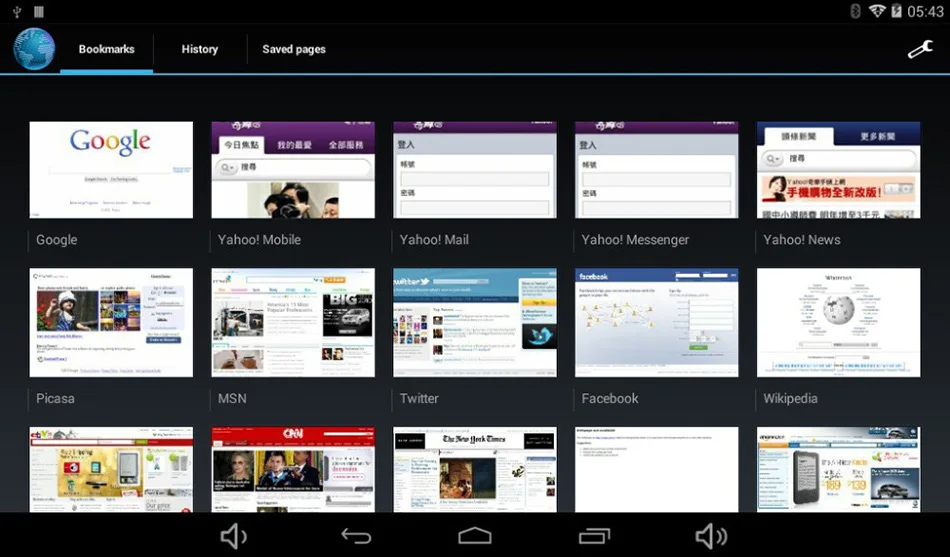Tap the 05:43 clock in status bar
Viewport: 950px width, 557px height.
click(x=925, y=12)
